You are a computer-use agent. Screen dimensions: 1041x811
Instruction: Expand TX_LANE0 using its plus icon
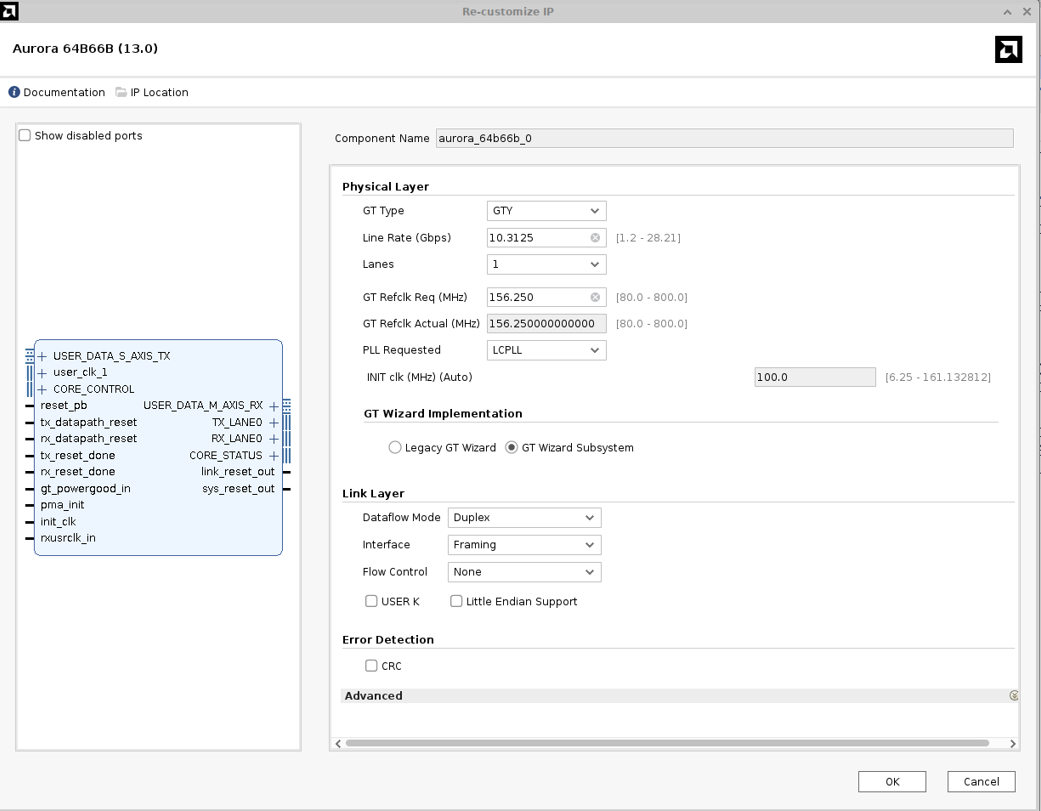[x=273, y=422]
